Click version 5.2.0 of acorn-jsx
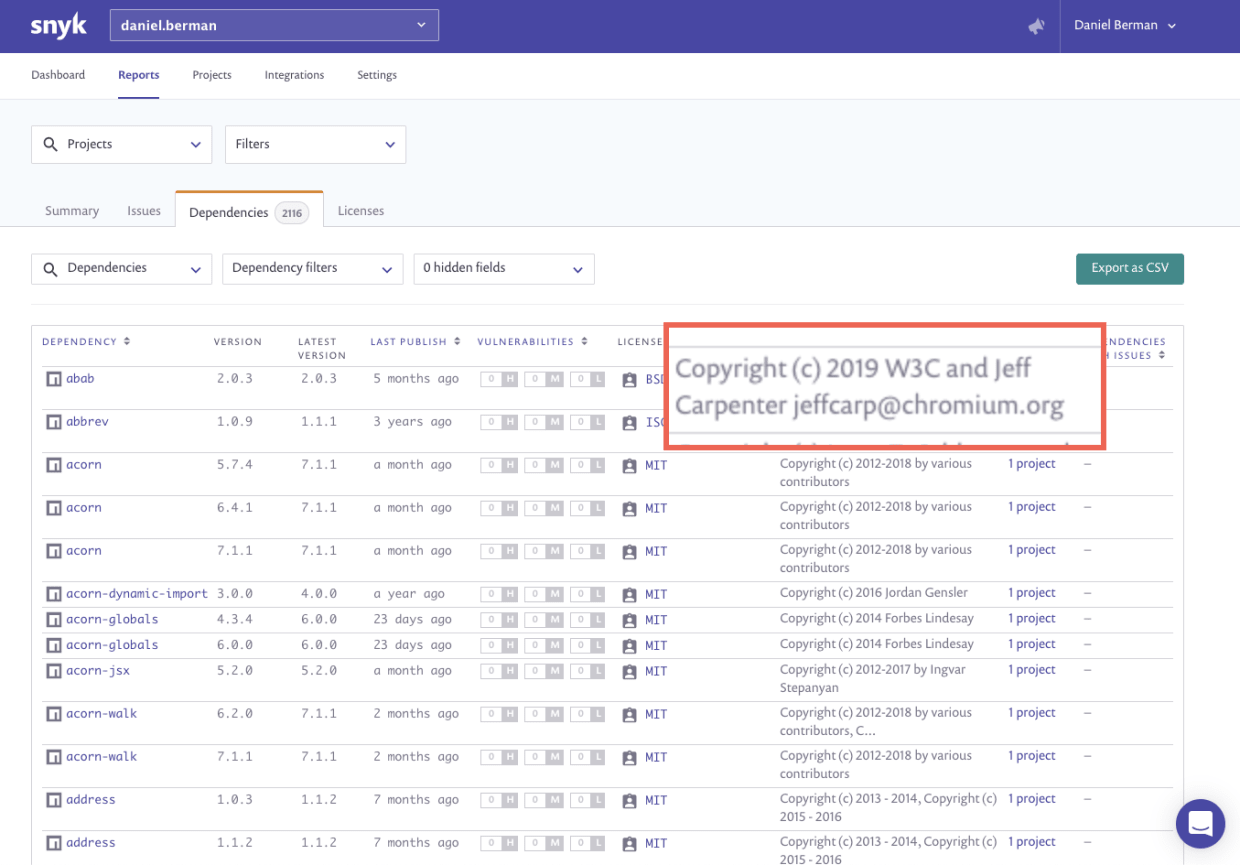Viewport: 1240px width, 865px height. pyautogui.click(x=235, y=671)
